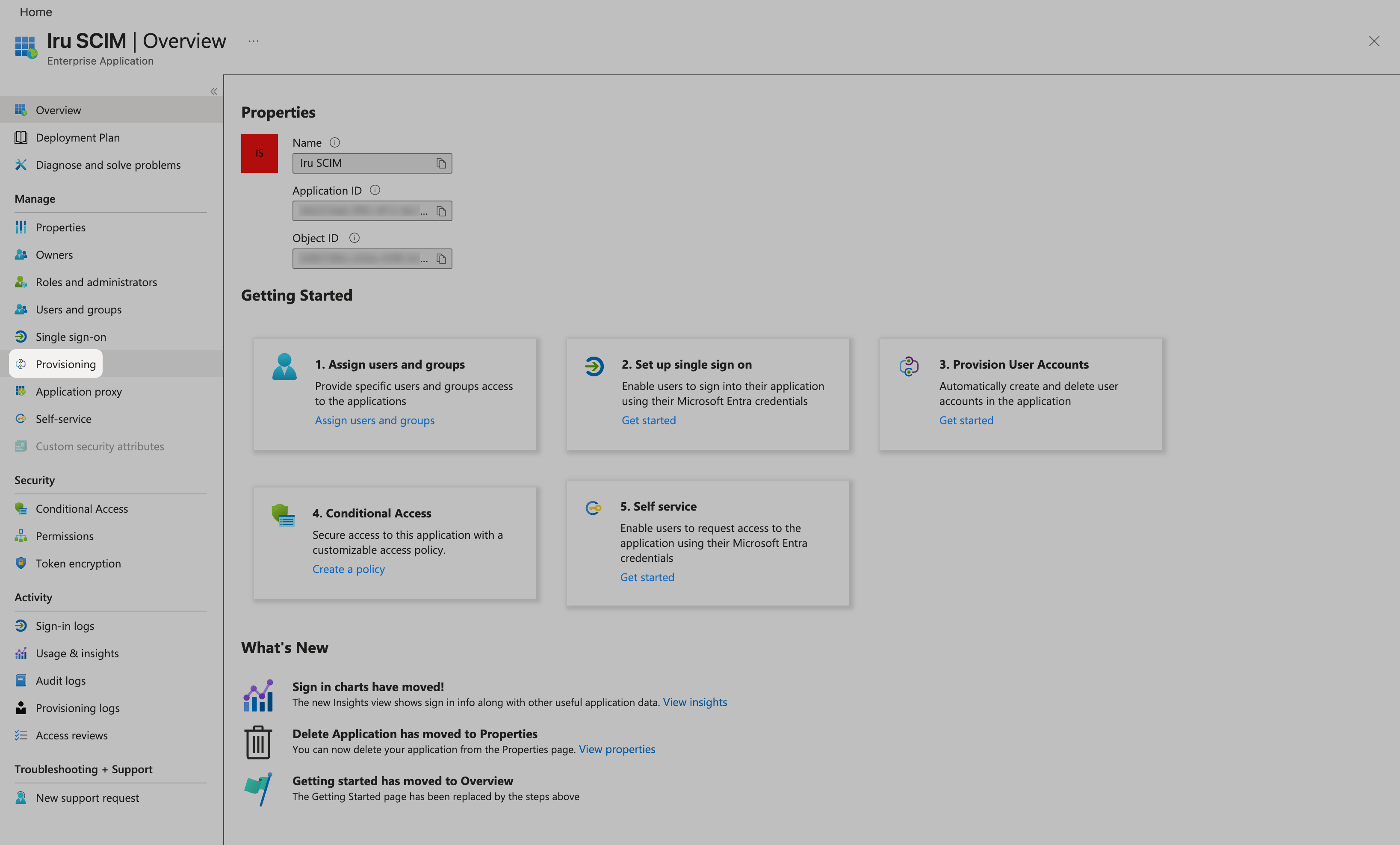Screen dimensions: 1400x845
Task: Click the info icon beside Name
Action: click(335, 143)
